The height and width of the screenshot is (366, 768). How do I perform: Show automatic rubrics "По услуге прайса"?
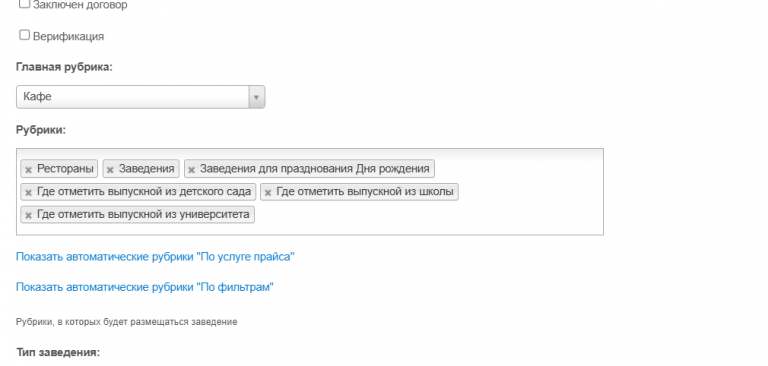155,257
